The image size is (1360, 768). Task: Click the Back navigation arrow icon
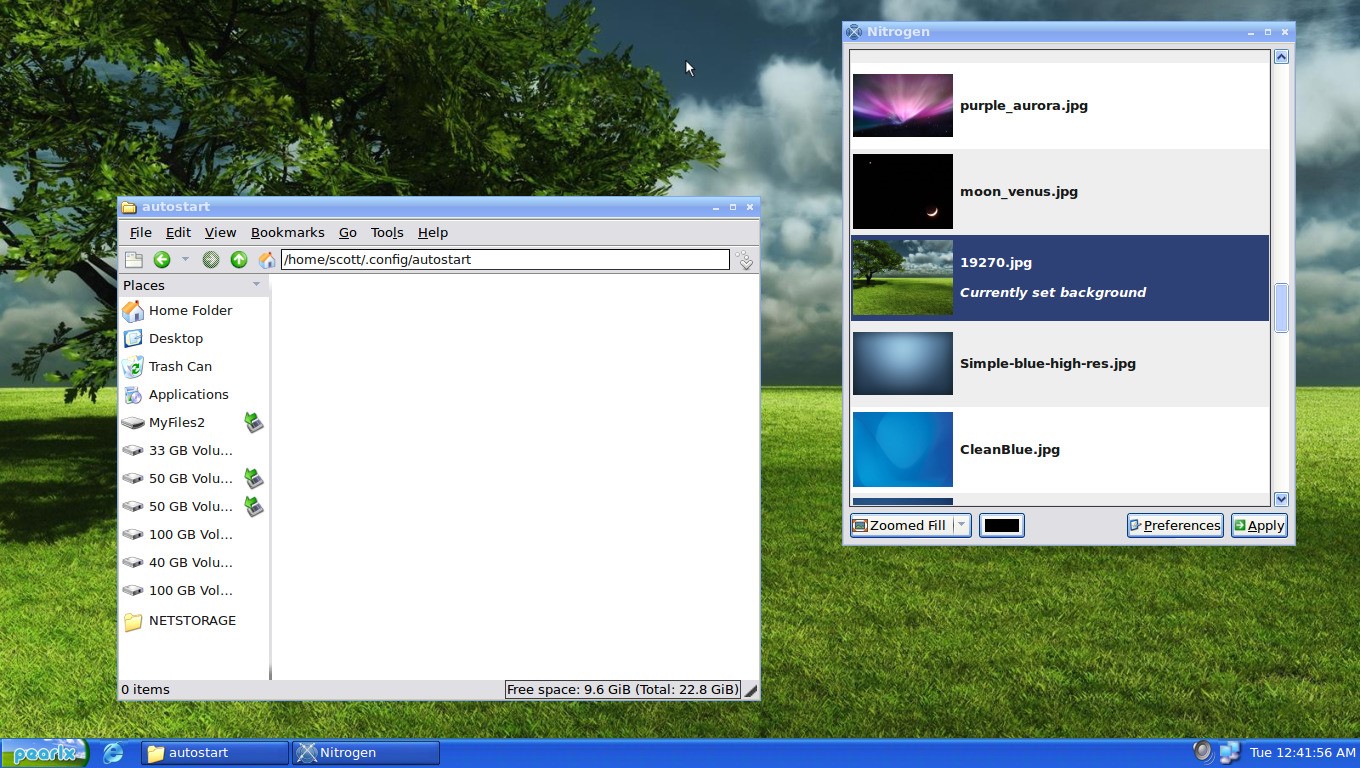click(x=161, y=259)
